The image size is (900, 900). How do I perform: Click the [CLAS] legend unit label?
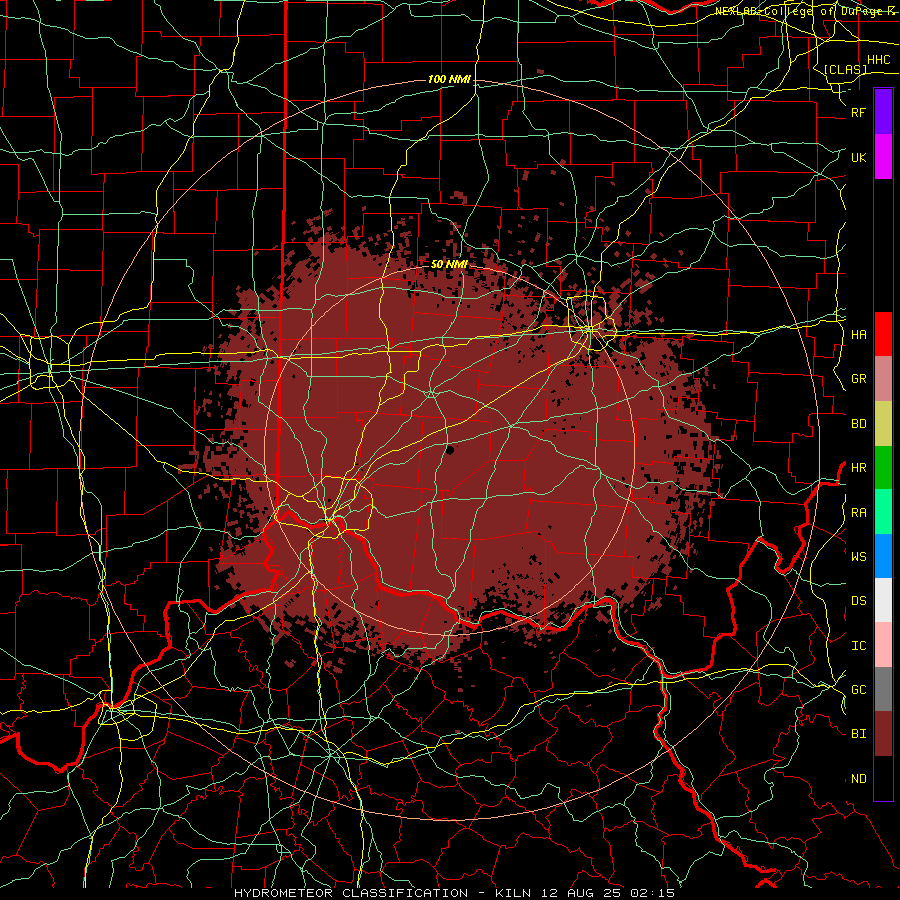(x=845, y=69)
